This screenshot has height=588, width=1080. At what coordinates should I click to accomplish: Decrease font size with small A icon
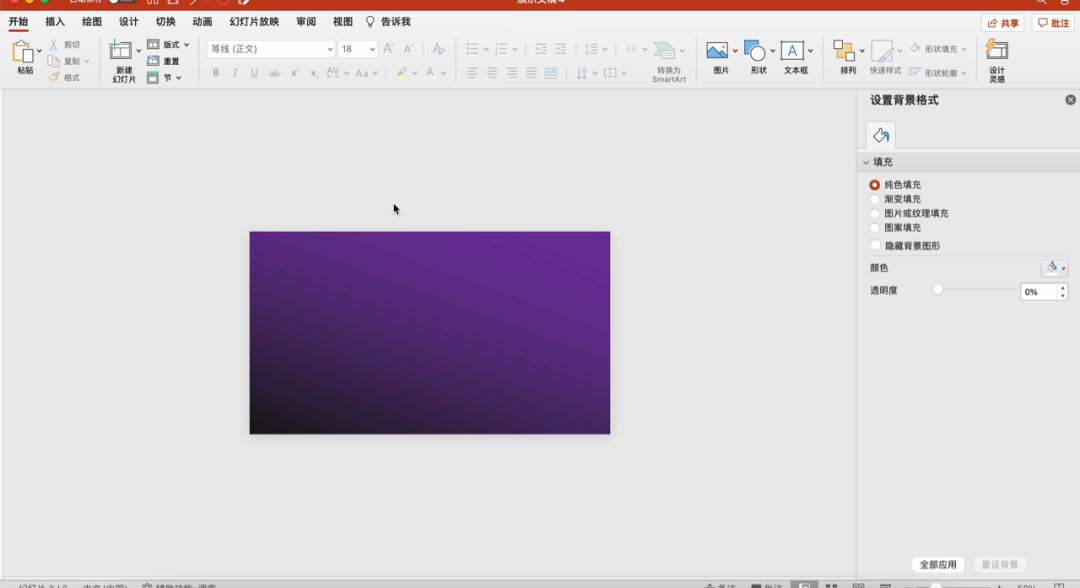[408, 49]
